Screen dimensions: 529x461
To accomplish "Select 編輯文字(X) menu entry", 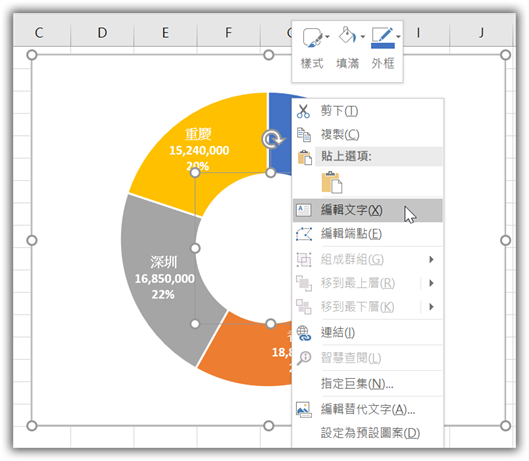I will pos(367,211).
